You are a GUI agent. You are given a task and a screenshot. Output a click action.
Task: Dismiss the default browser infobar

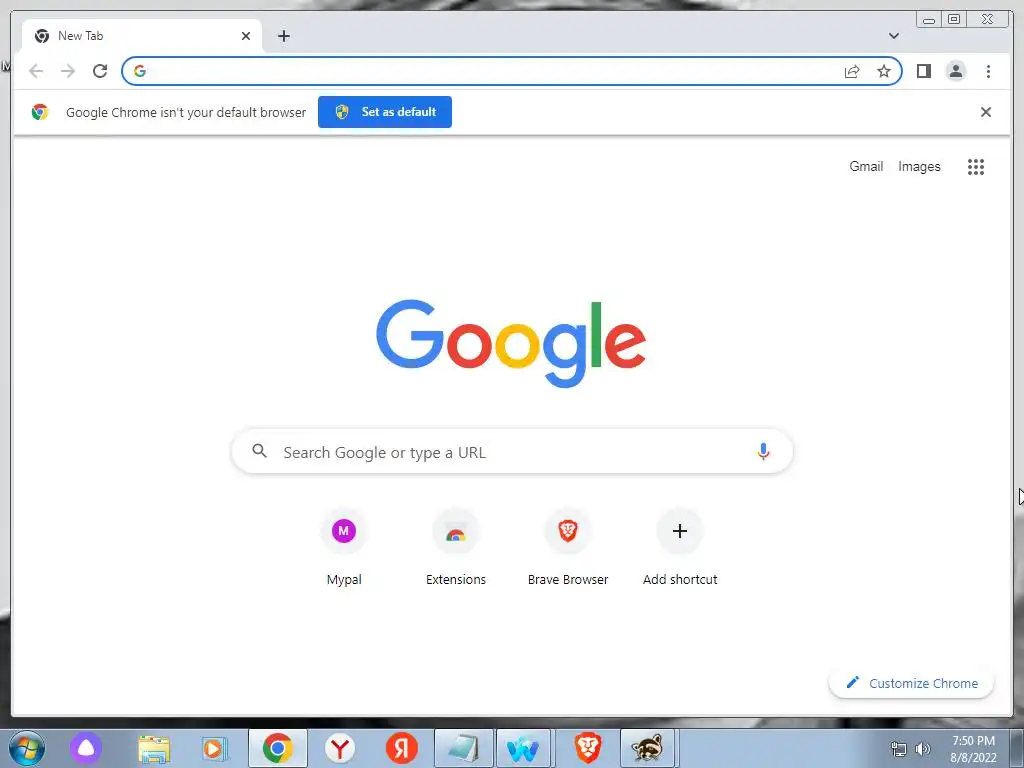click(x=985, y=112)
